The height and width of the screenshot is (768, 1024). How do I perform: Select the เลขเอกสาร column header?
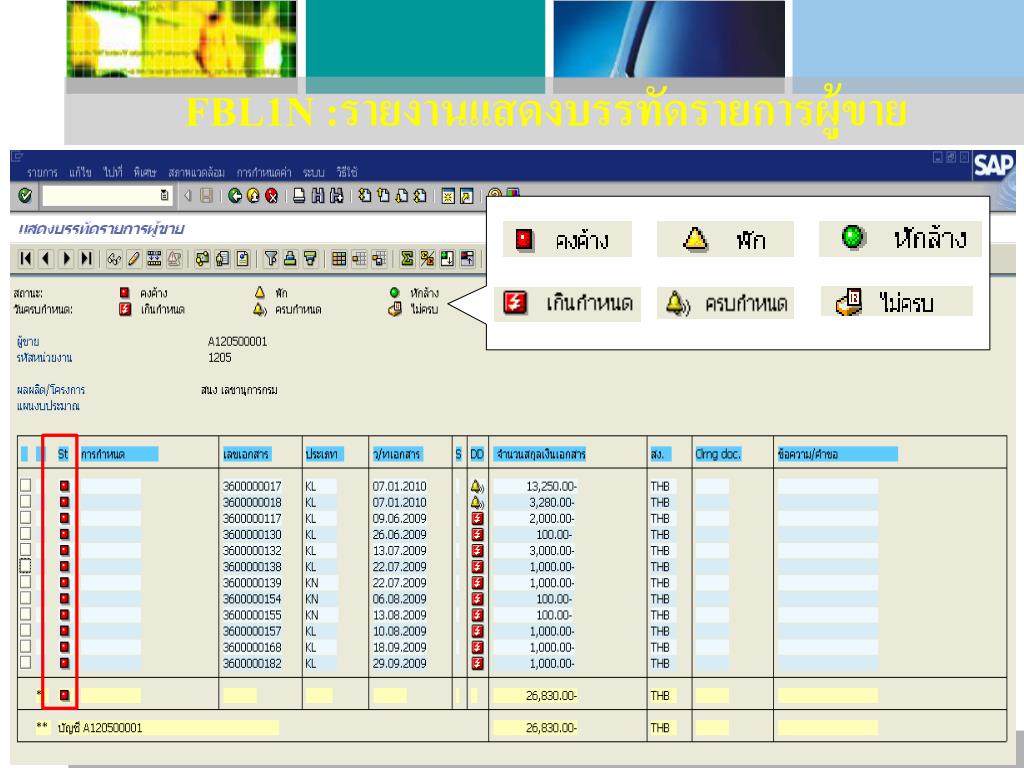[x=246, y=454]
